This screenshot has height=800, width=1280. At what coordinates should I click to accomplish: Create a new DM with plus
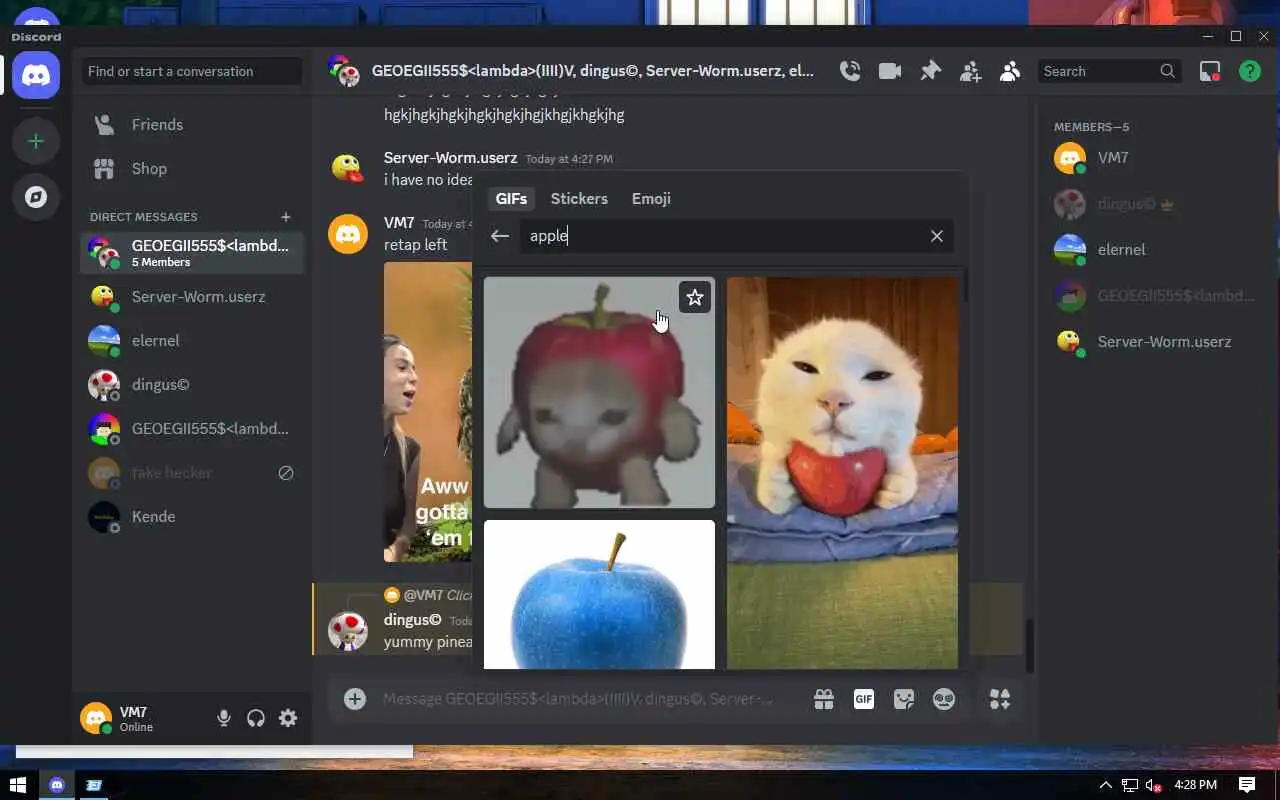(x=286, y=217)
